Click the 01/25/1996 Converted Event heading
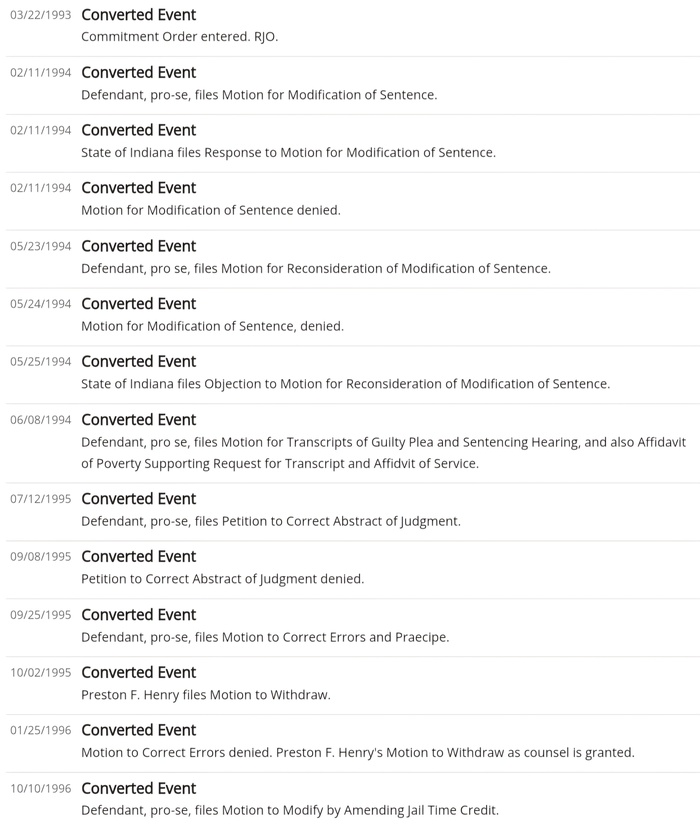The image size is (700, 825). tap(138, 731)
